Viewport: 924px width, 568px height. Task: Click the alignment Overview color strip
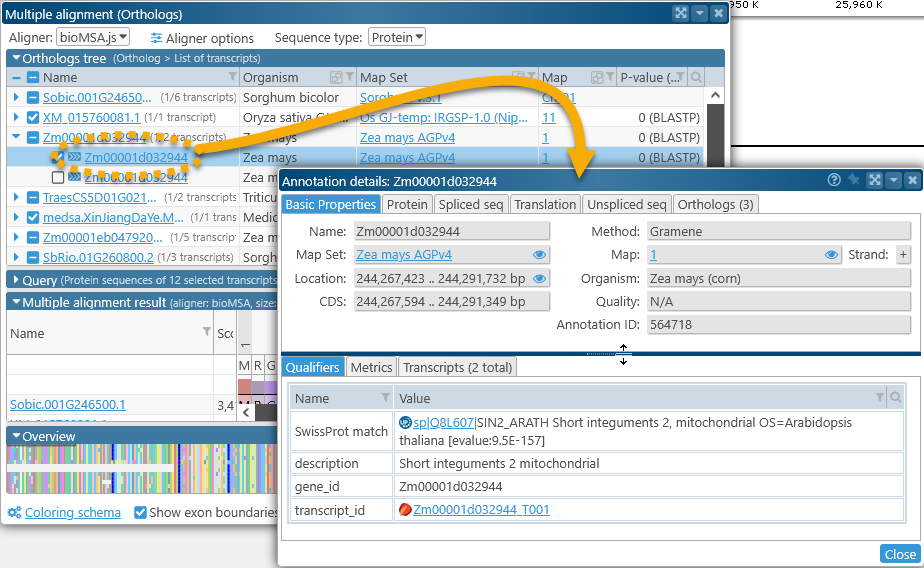(x=140, y=470)
